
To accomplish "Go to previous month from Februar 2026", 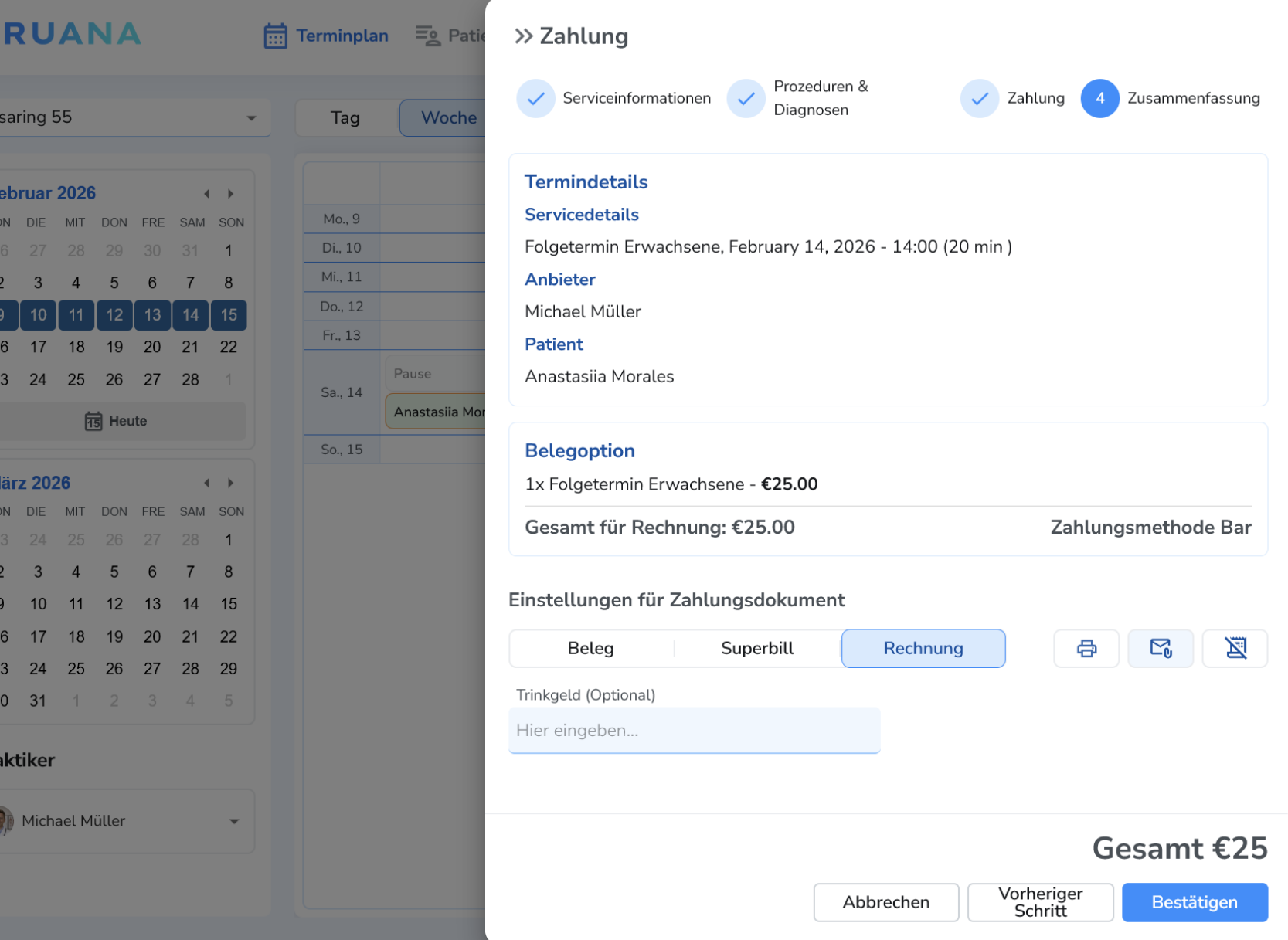I will point(207,194).
